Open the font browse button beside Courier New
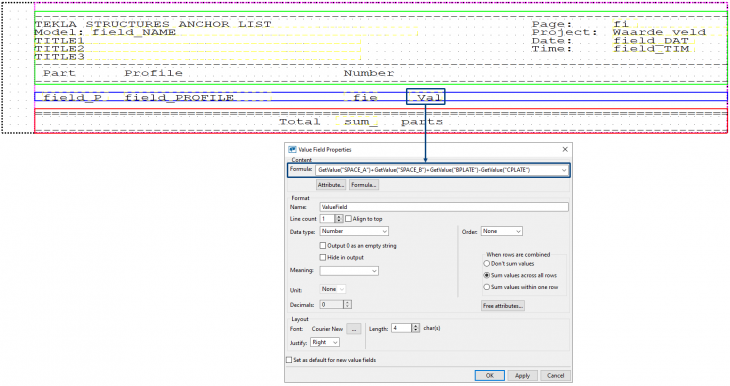 [354, 329]
